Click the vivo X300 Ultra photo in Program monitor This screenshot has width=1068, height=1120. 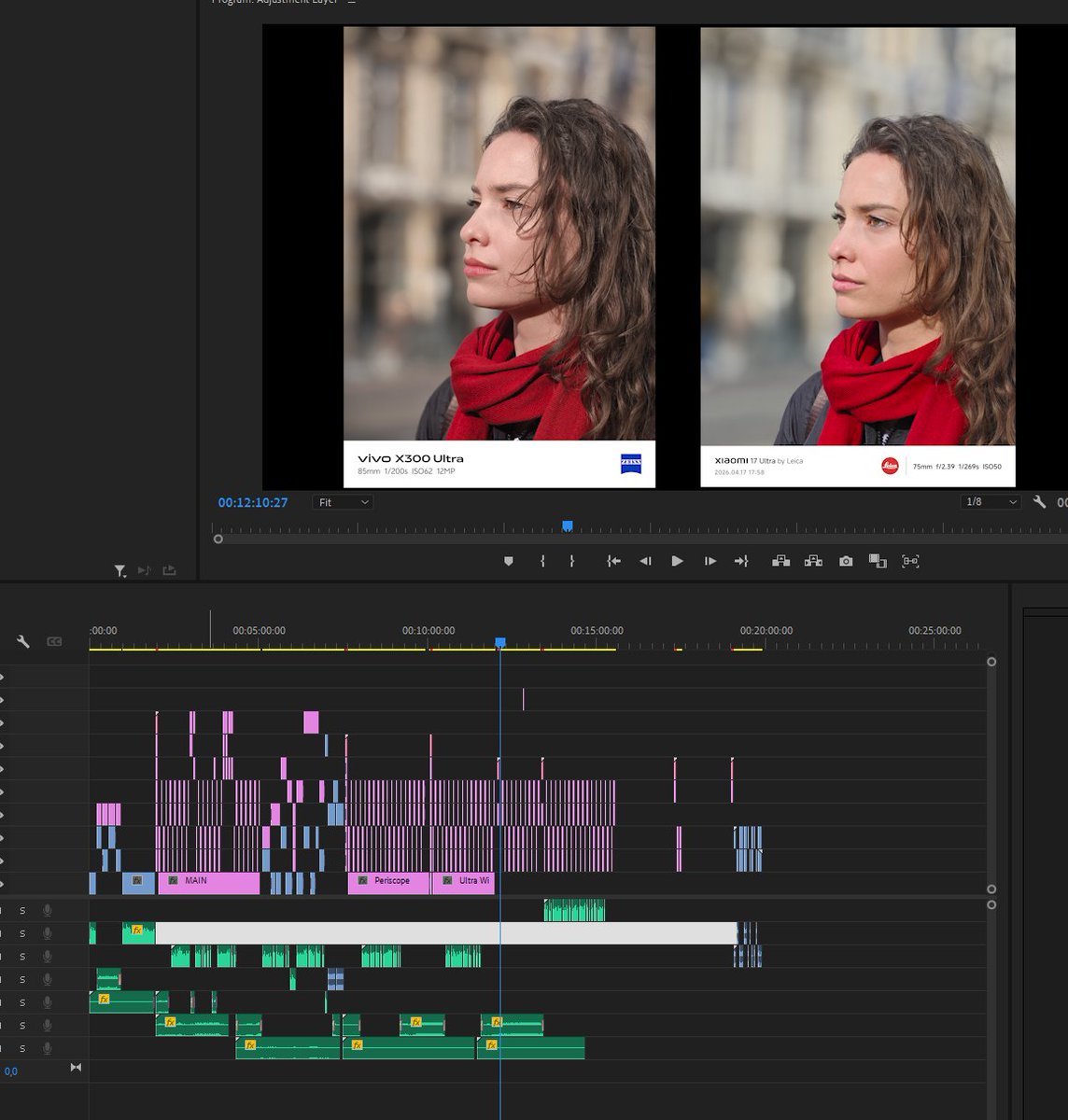(x=499, y=257)
